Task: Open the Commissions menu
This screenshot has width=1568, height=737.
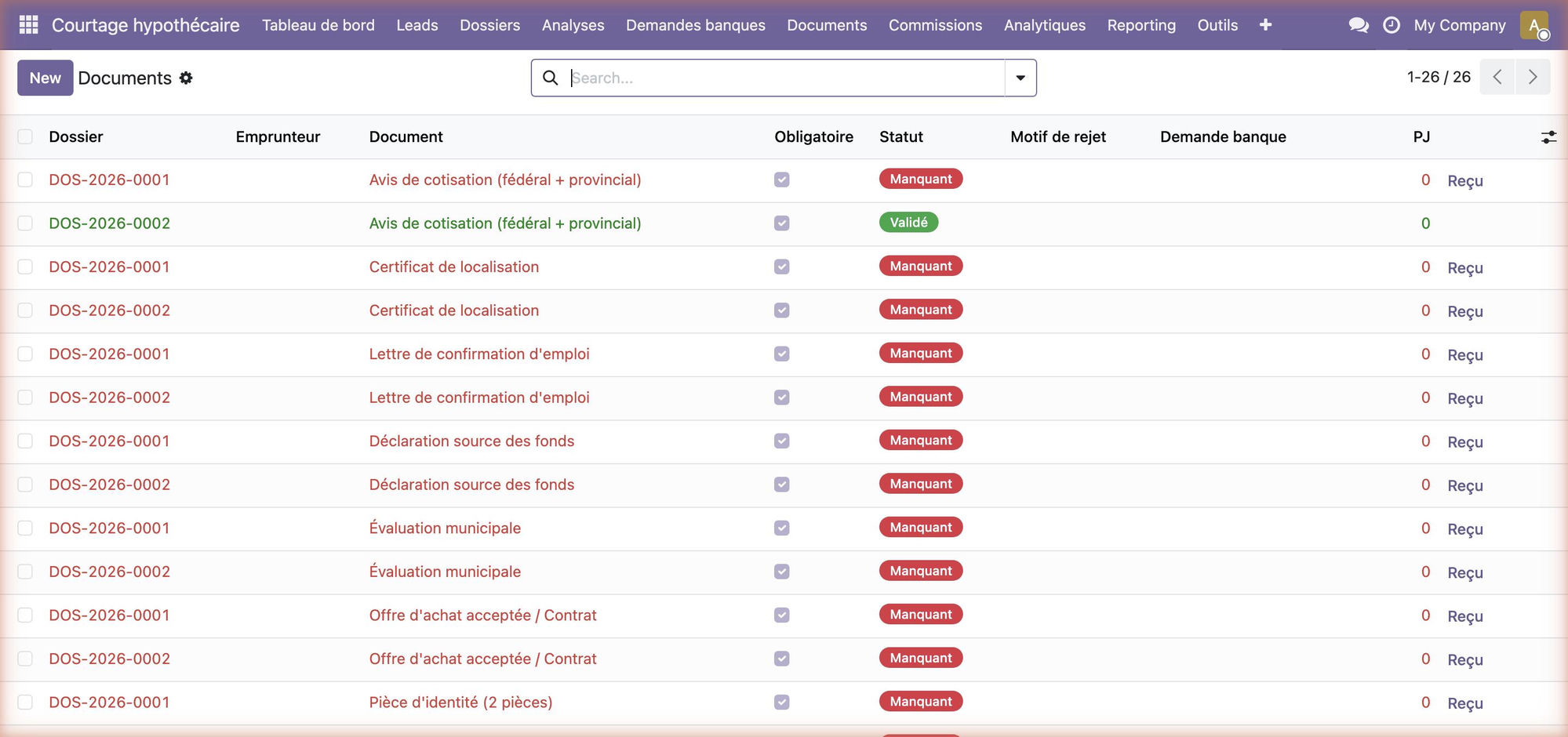Action: 936,25
